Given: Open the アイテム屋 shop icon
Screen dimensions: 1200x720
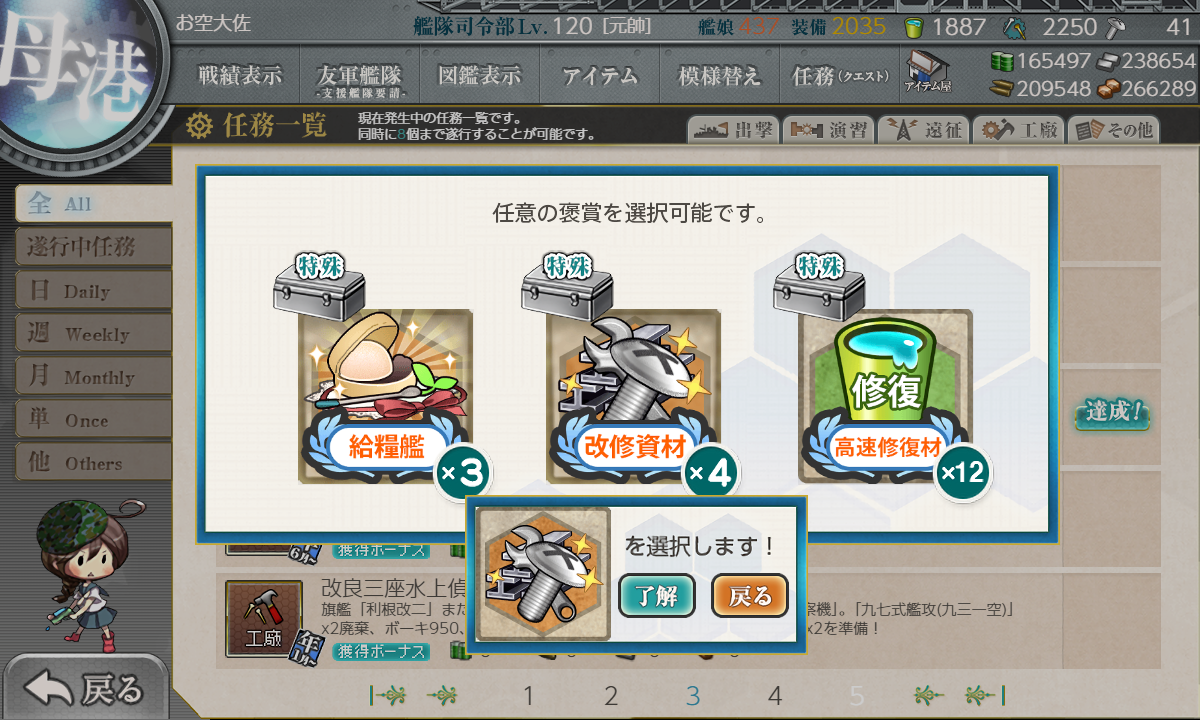Looking at the screenshot, I should pyautogui.click(x=928, y=72).
